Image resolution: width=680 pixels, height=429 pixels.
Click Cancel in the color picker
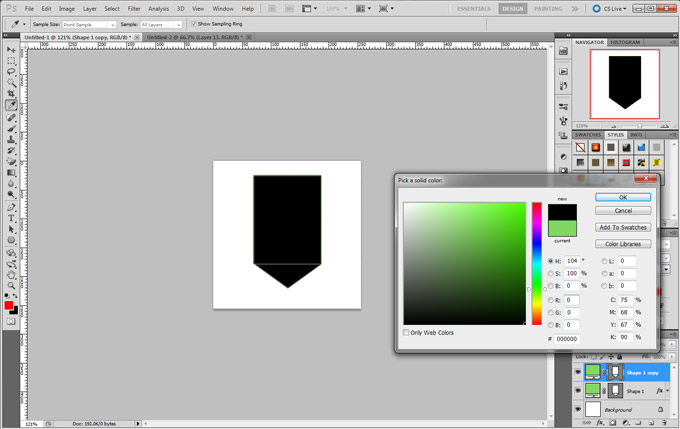click(623, 210)
